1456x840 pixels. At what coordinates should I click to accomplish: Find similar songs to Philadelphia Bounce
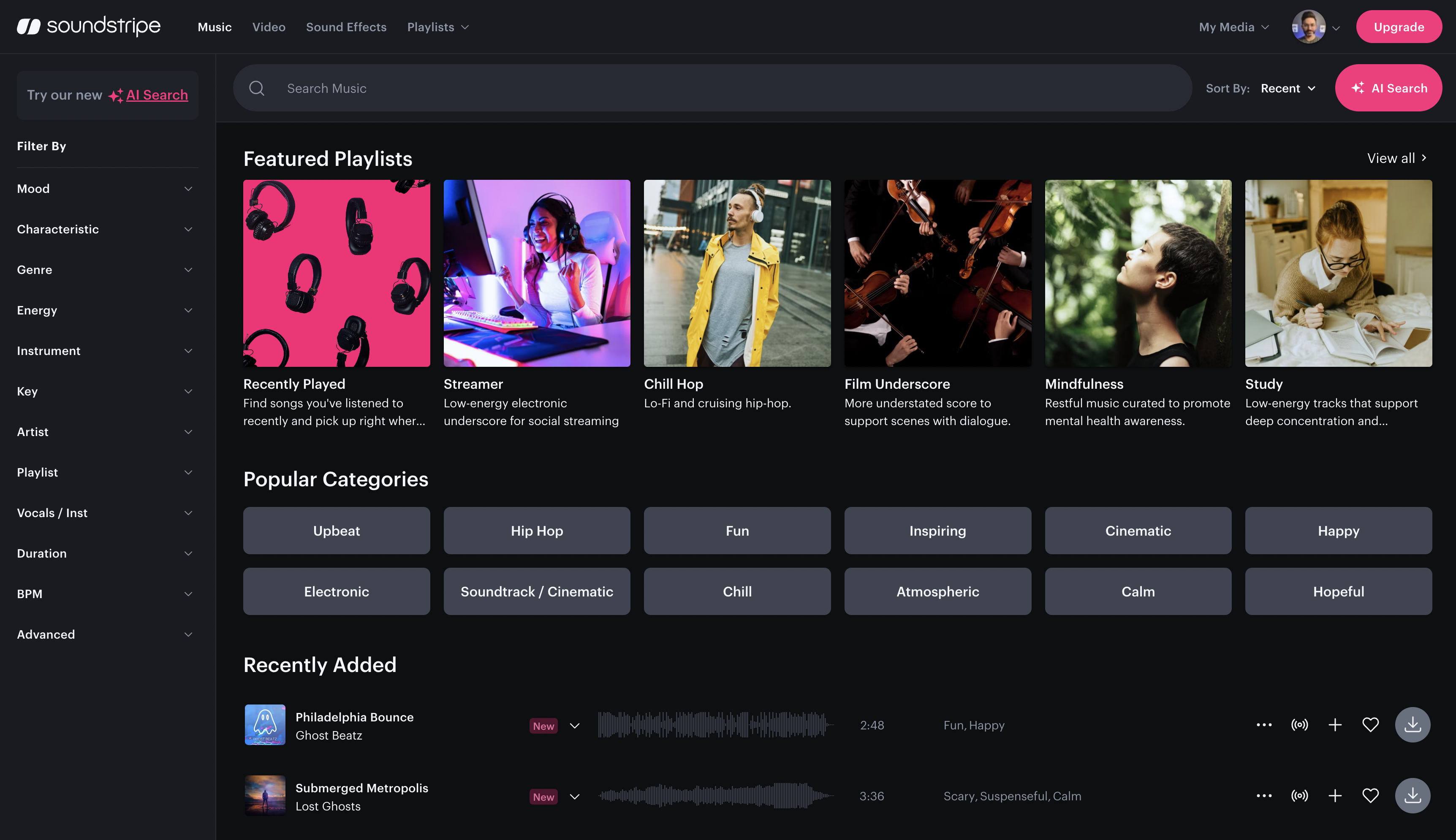click(x=1299, y=725)
